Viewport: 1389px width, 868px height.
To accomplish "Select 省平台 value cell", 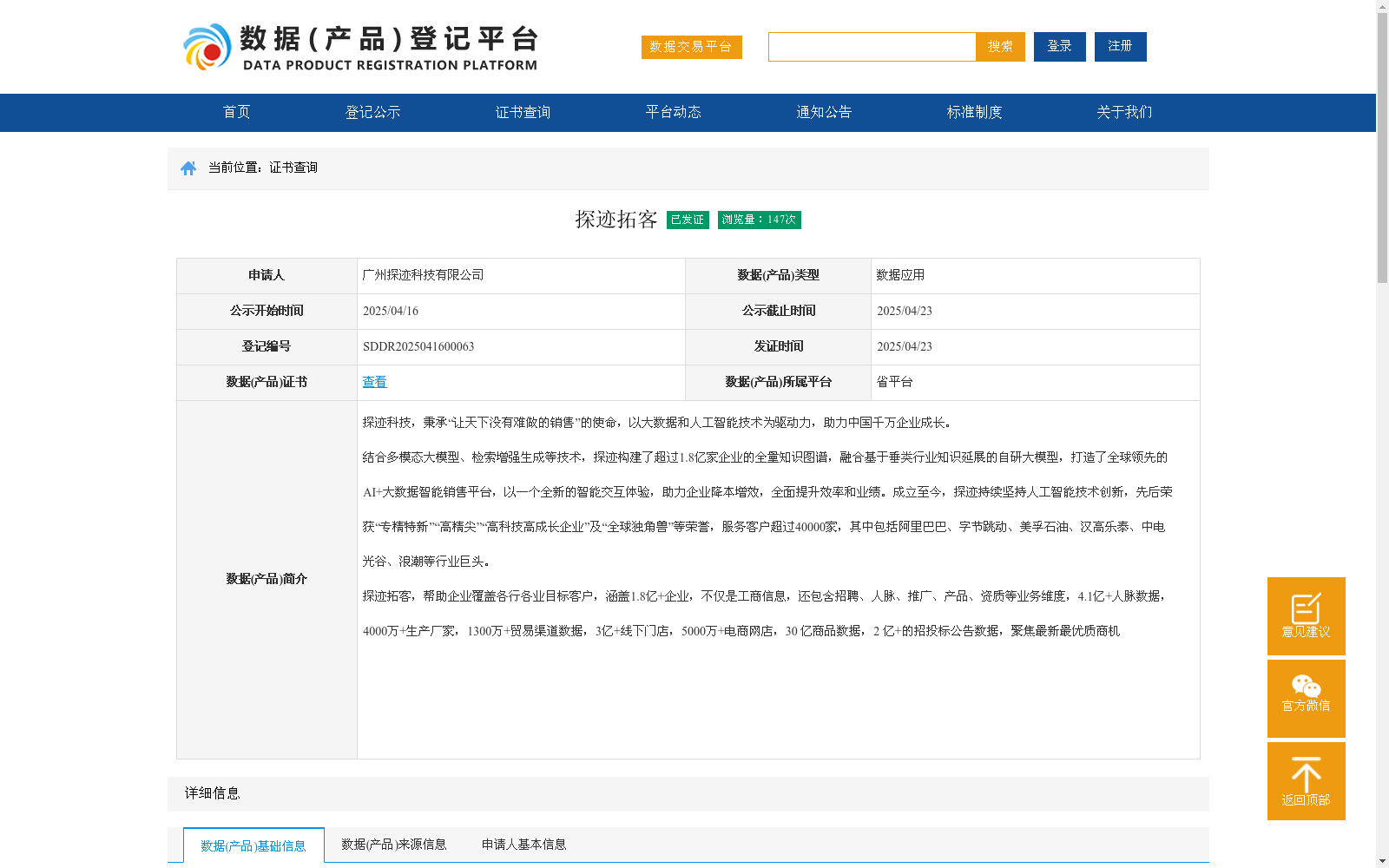I will [x=1035, y=382].
